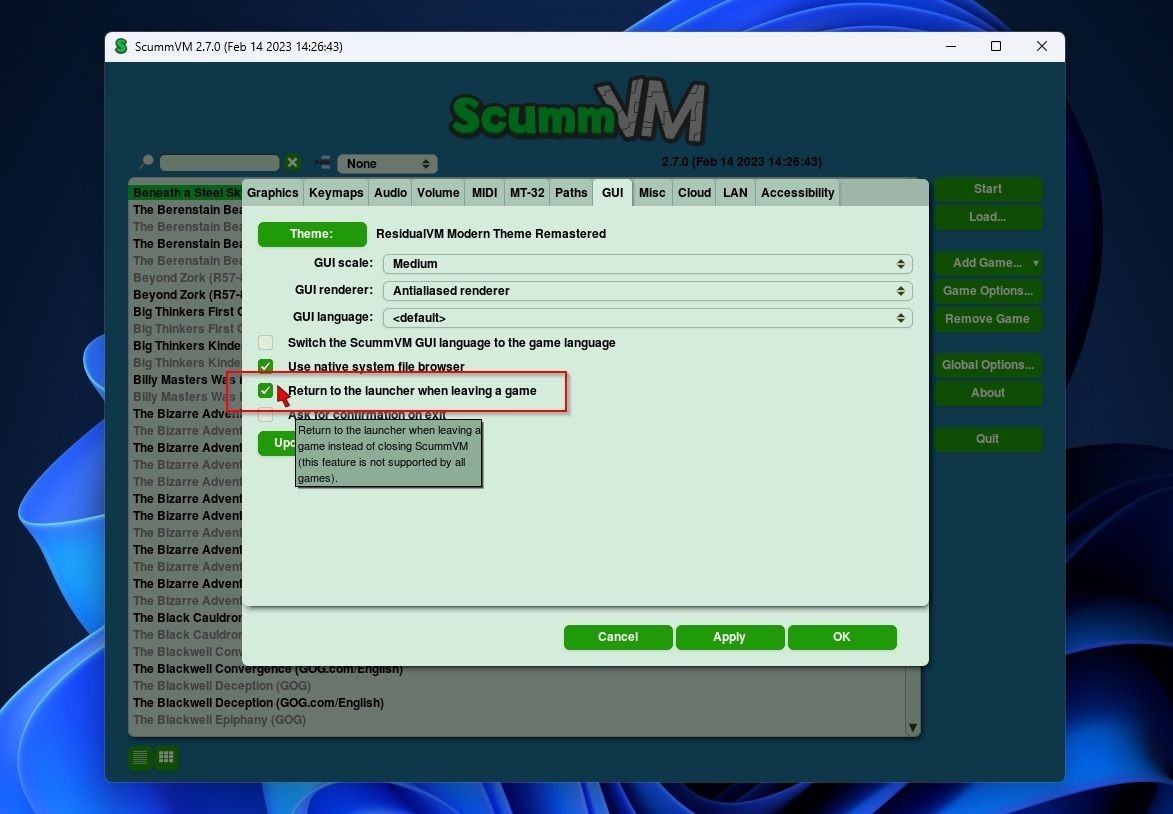
Task: Switch launcher to list view icon
Action: 140,757
